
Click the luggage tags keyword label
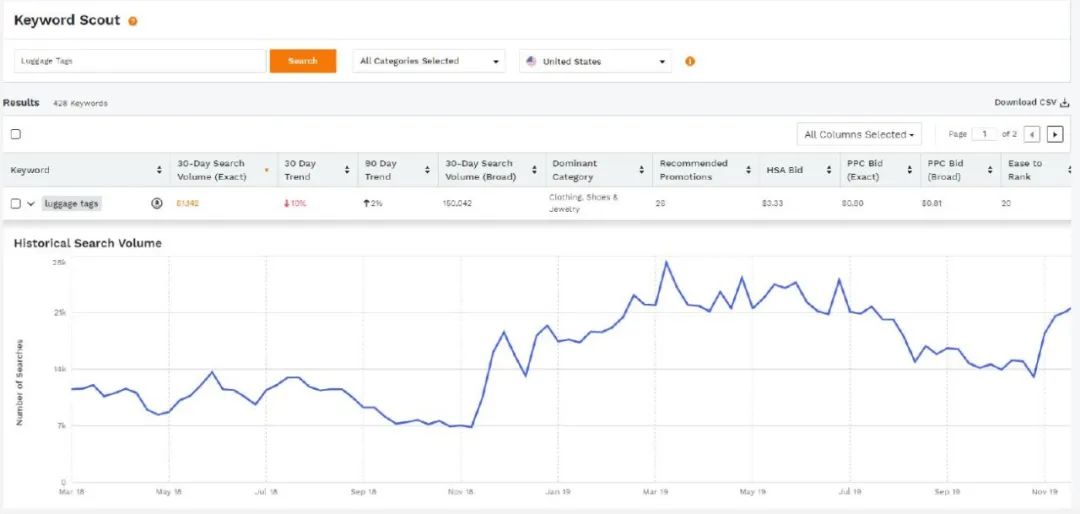(x=71, y=203)
